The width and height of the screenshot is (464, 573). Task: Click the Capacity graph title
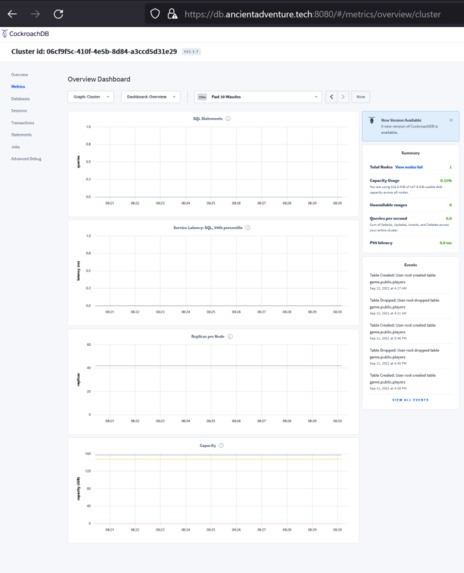(208, 445)
